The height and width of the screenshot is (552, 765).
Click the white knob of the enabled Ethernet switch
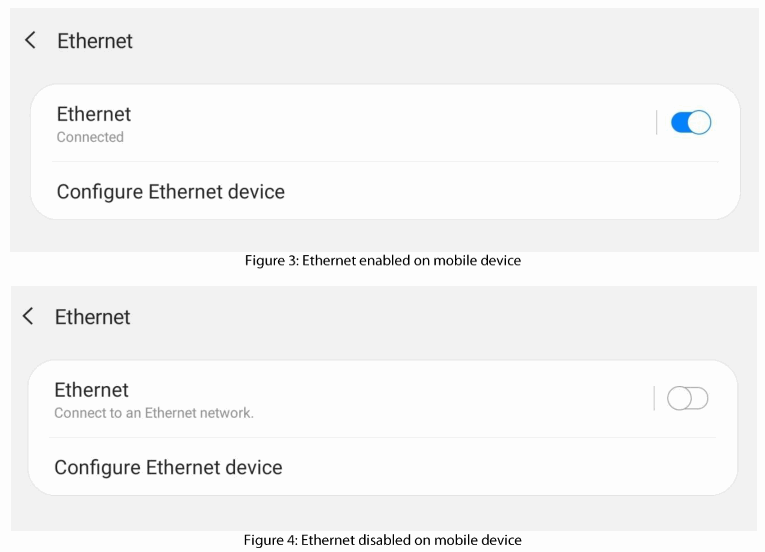pyautogui.click(x=700, y=123)
